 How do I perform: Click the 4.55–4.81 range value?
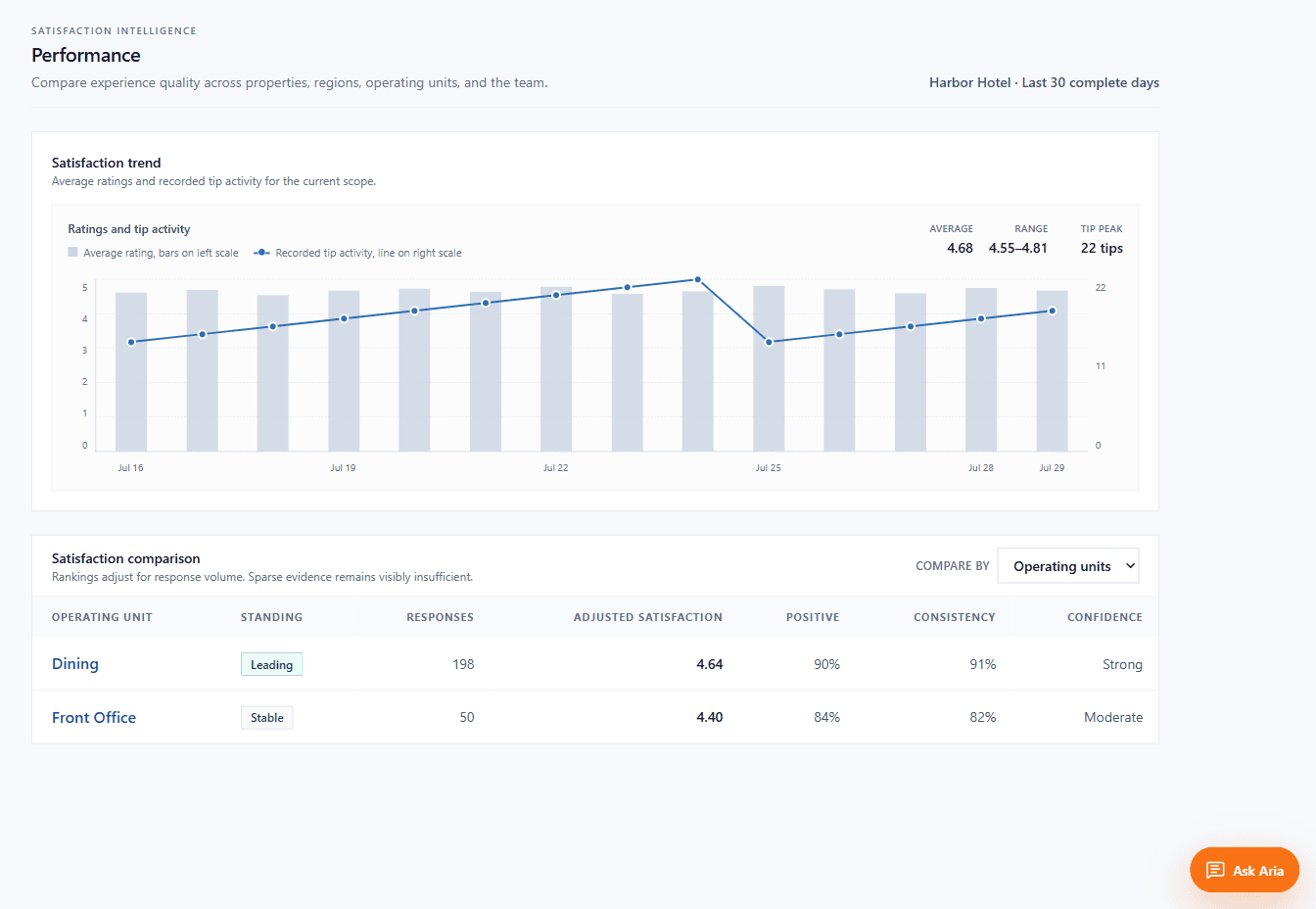1018,248
